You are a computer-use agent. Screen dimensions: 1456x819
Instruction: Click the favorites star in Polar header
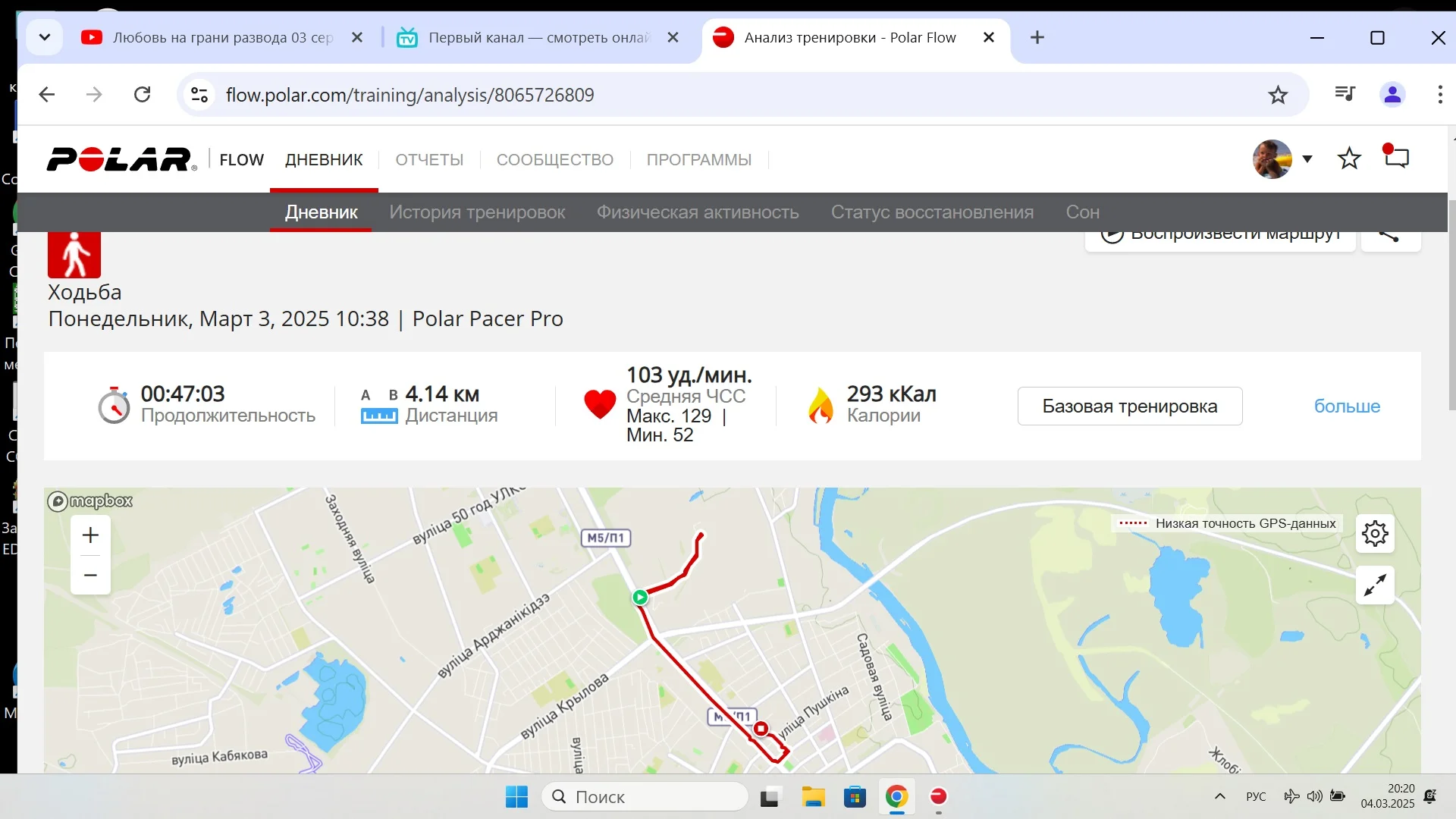(x=1349, y=158)
